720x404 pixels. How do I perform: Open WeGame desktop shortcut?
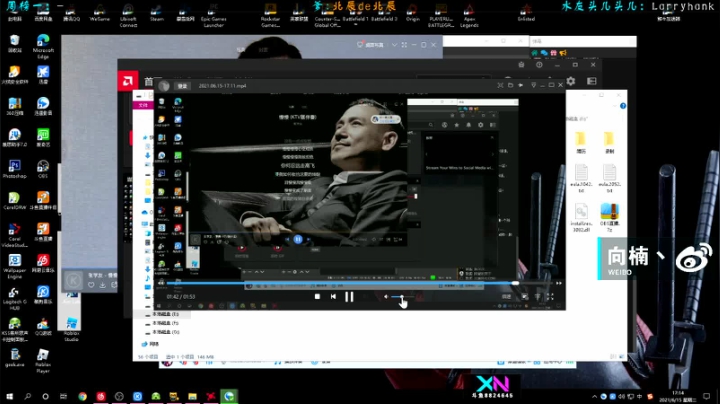click(x=100, y=13)
